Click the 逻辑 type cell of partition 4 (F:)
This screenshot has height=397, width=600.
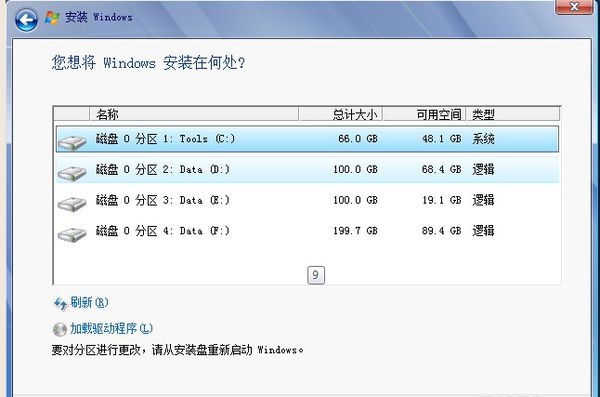tap(483, 231)
